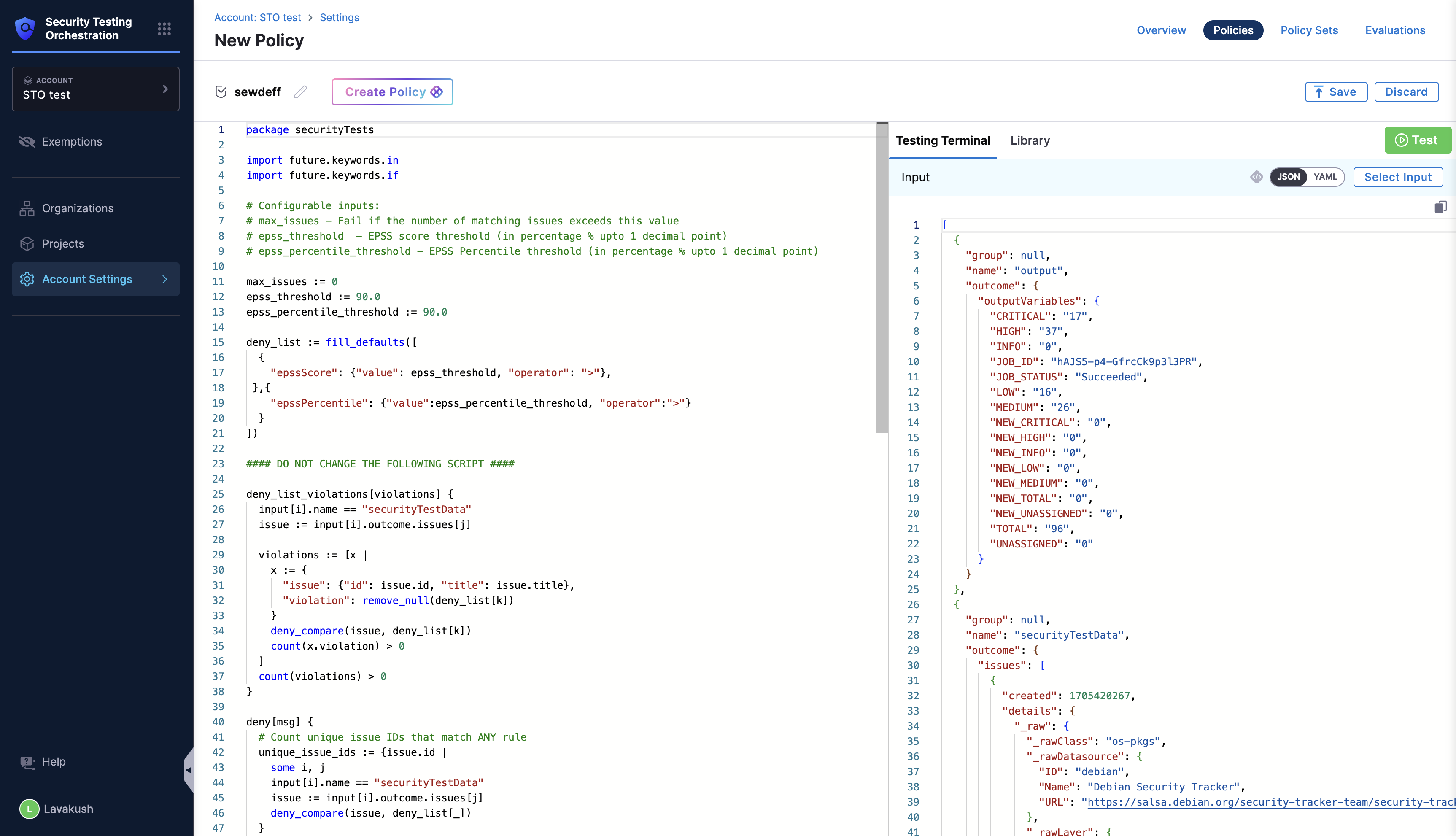The width and height of the screenshot is (1456, 836).
Task: Switch to the Library tab
Action: point(1030,141)
